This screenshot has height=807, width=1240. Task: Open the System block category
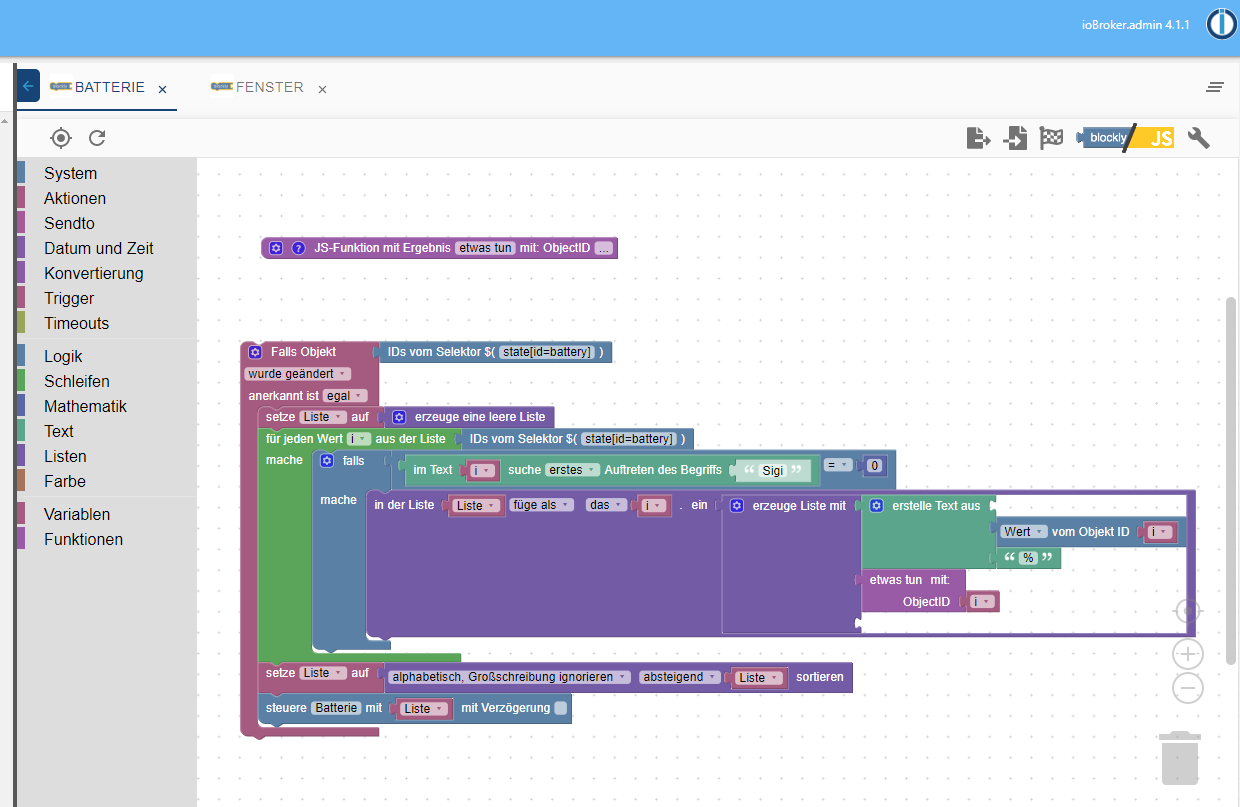70,174
